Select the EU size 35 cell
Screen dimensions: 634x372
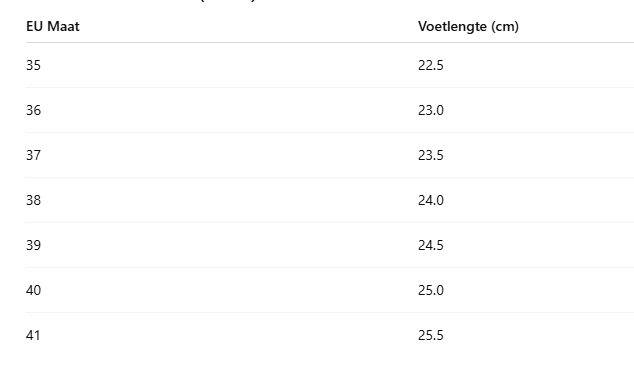(x=34, y=65)
